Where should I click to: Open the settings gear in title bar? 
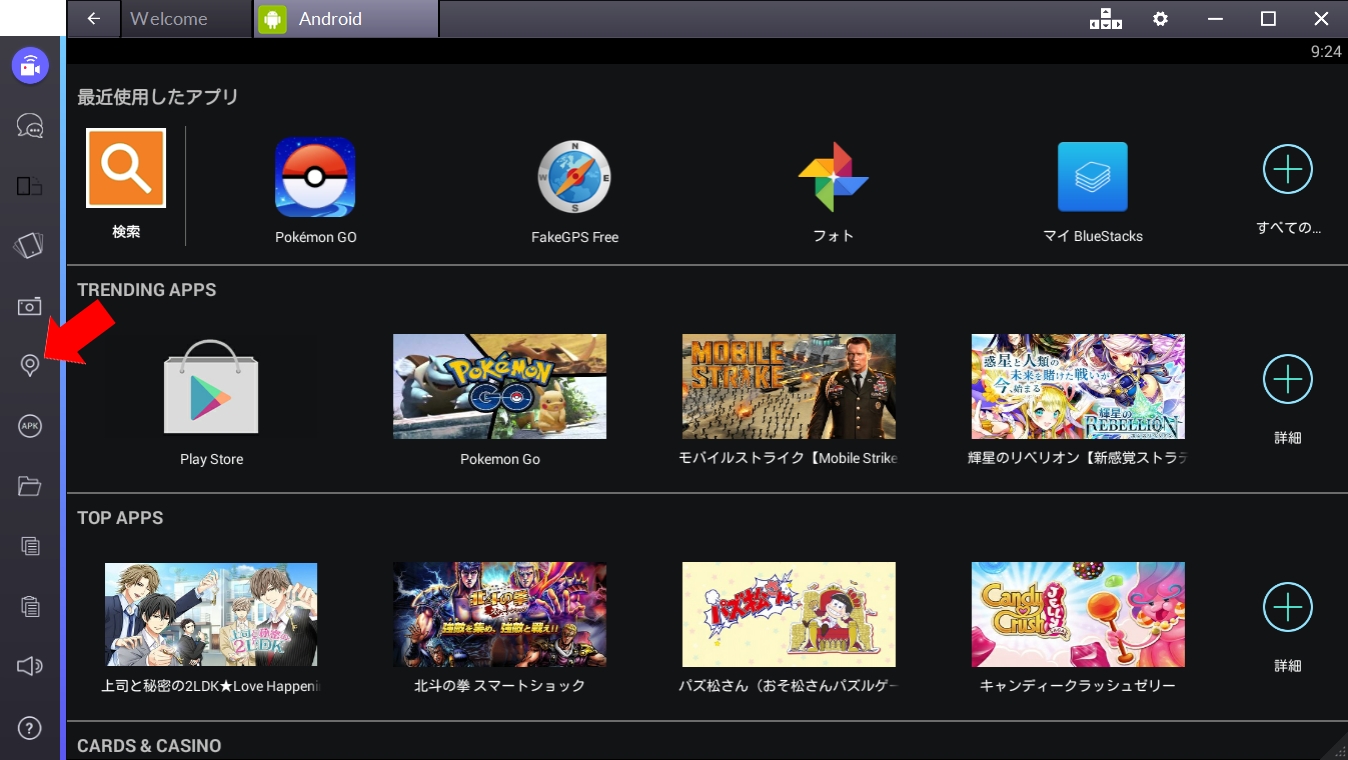tap(1160, 19)
